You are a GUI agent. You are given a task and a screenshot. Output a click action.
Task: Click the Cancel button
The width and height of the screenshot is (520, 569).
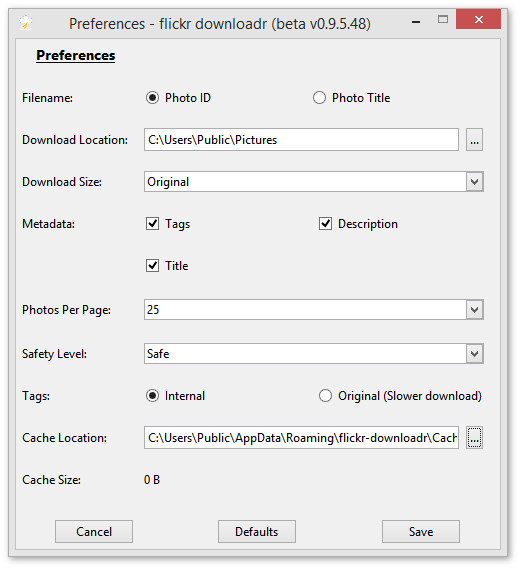point(94,532)
